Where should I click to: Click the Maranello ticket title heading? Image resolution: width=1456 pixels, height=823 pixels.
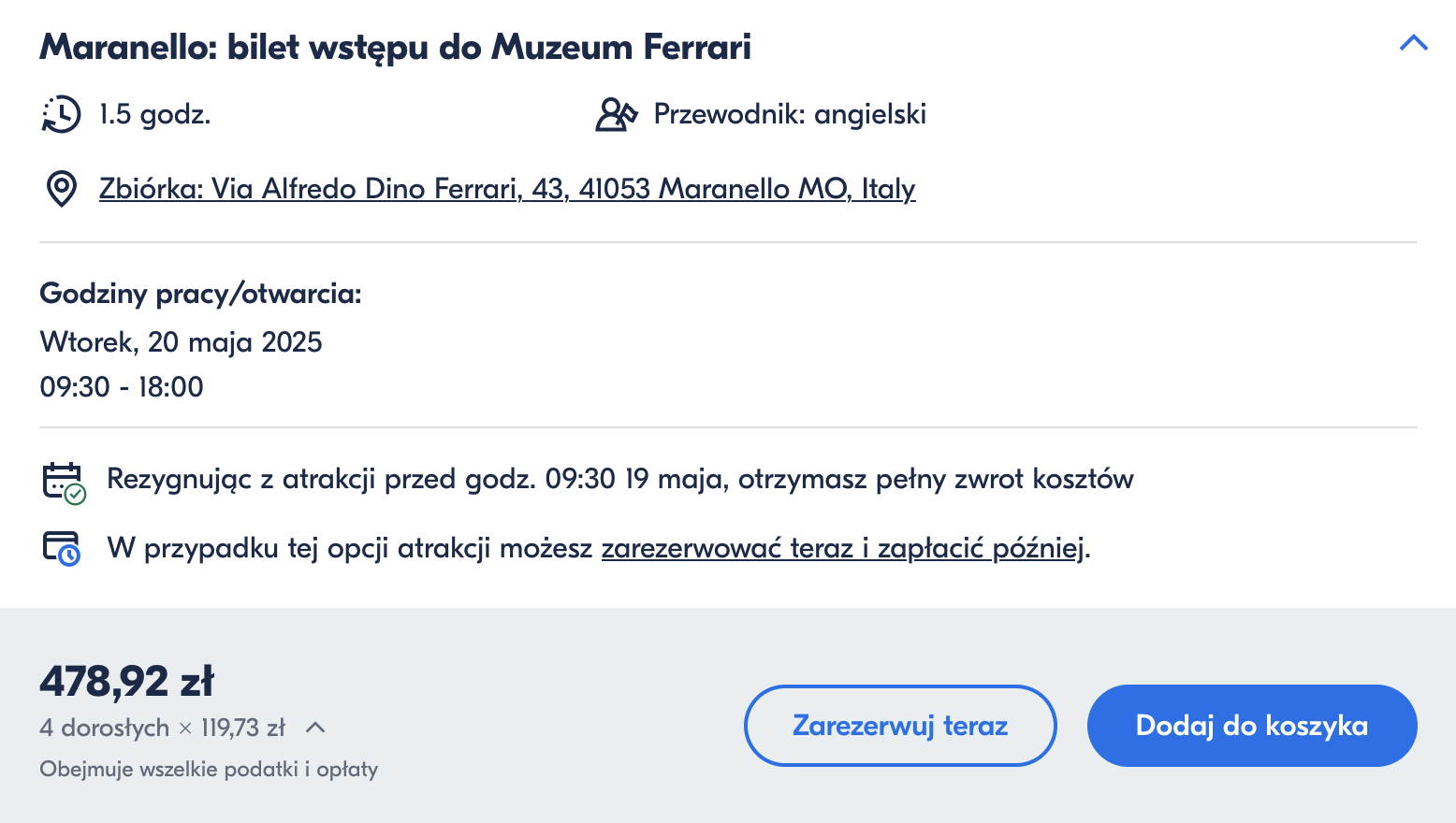tap(396, 47)
